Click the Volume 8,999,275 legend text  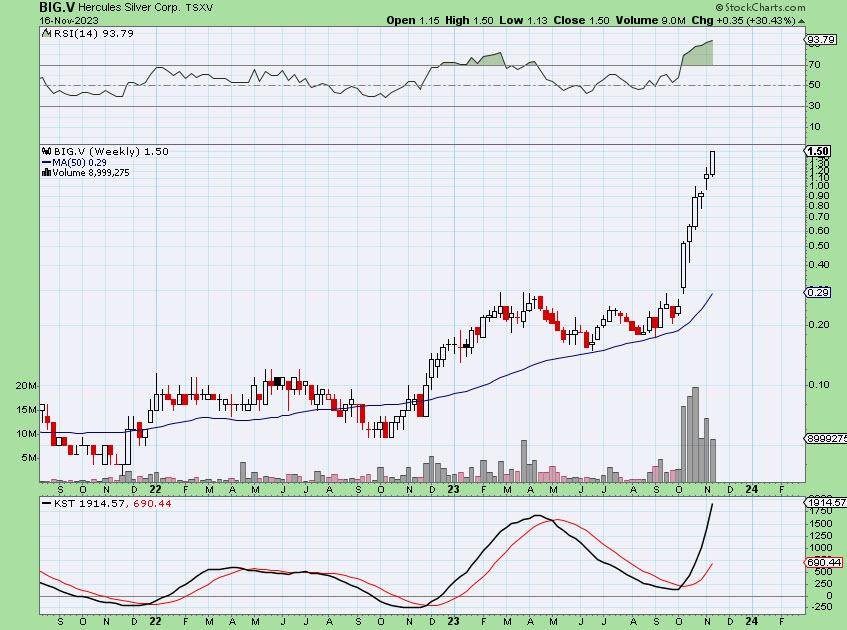tap(91, 173)
